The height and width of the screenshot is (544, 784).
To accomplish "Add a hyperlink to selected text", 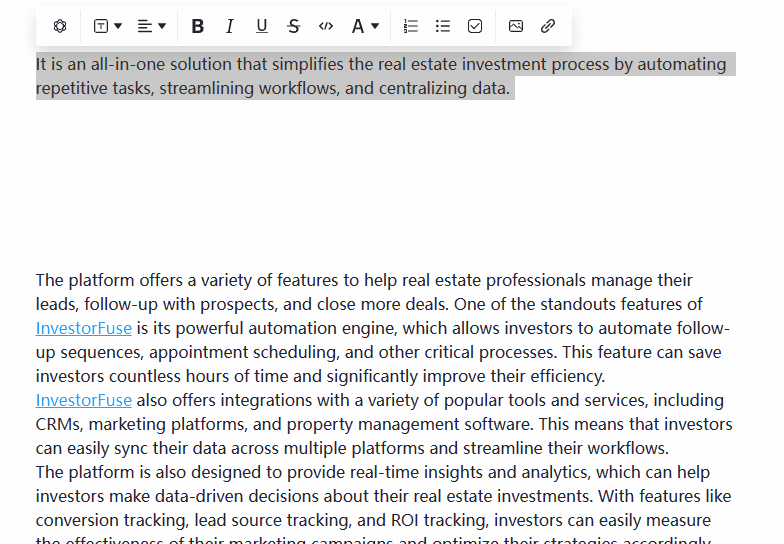I will [548, 26].
